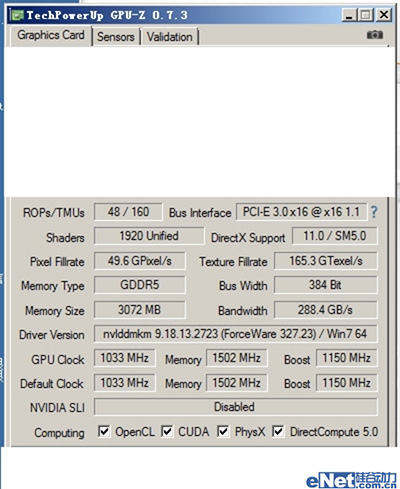The height and width of the screenshot is (489, 400).
Task: Minimize the GPU-Z window
Action: (x=349, y=15)
